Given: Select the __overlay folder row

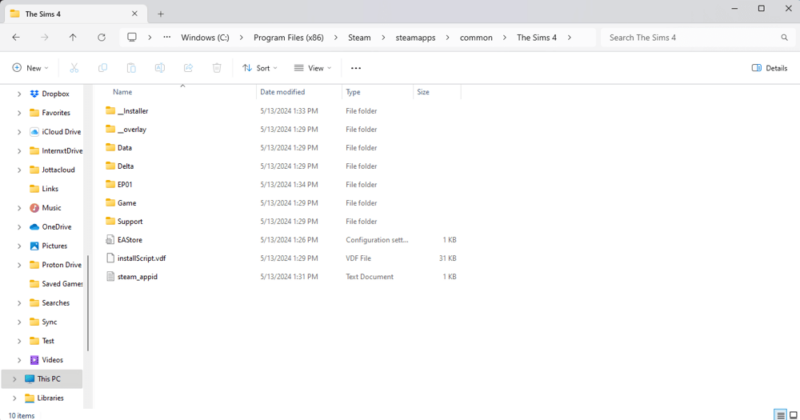Looking at the screenshot, I should pos(283,130).
